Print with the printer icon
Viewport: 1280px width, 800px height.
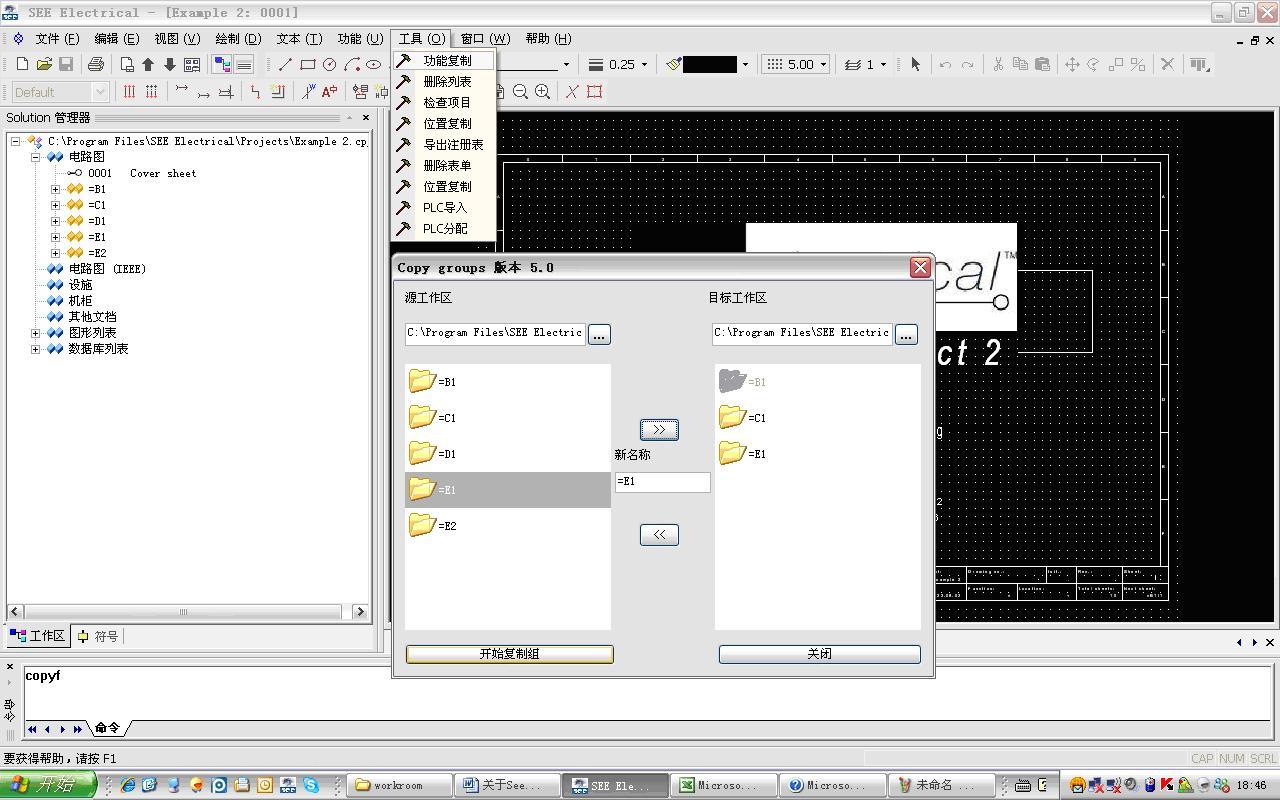(96, 64)
